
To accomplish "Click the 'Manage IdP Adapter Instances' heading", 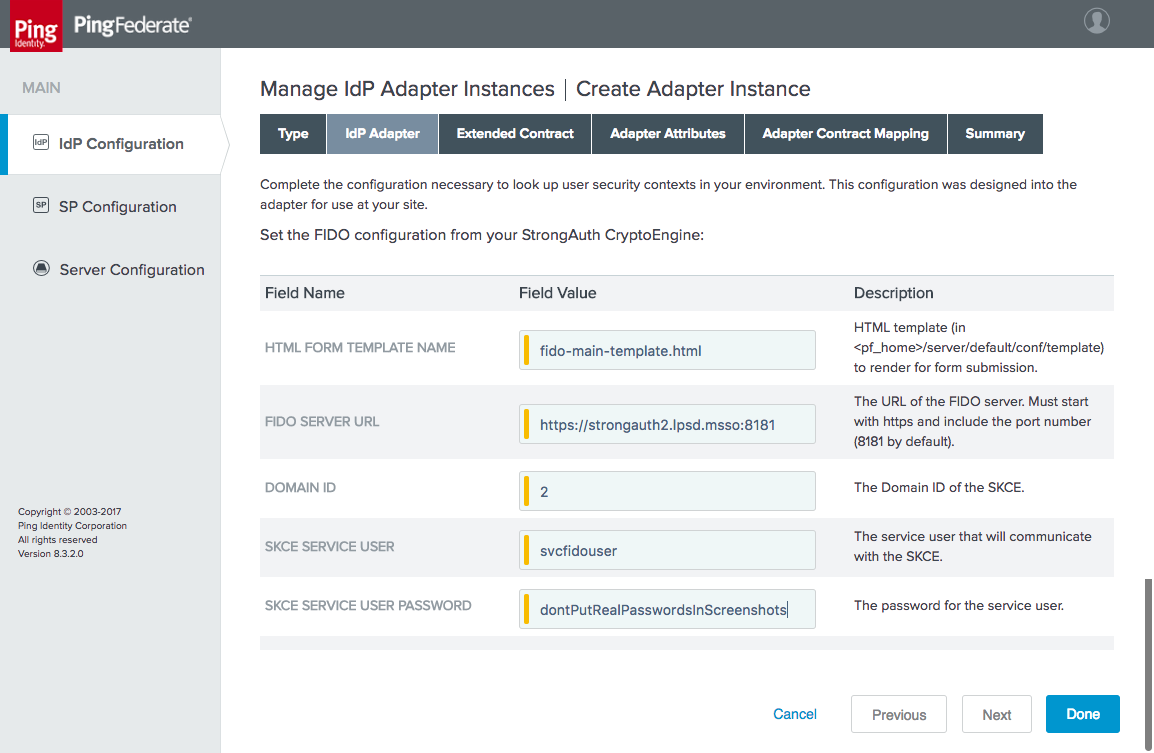I will click(407, 89).
